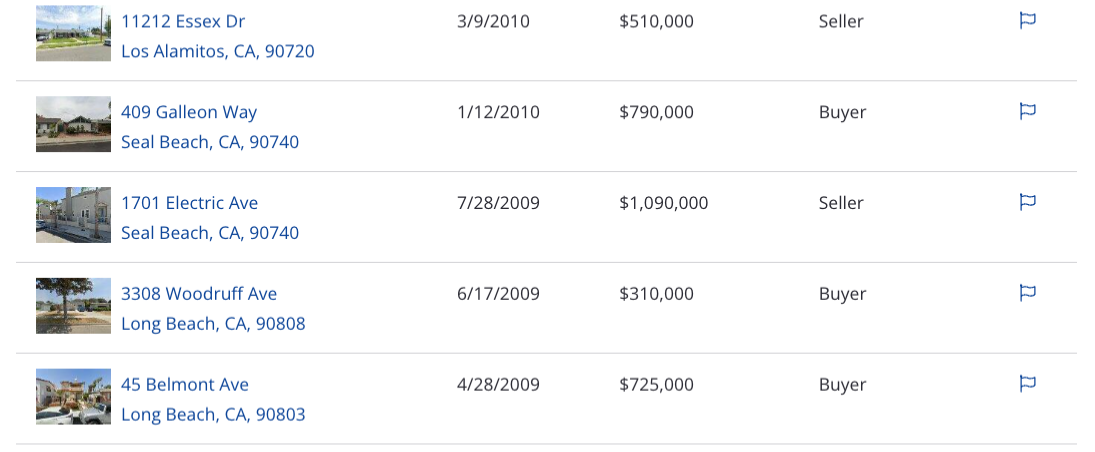Click Los Alamitos, CA, 90720 link
1095x452 pixels.
(x=218, y=52)
